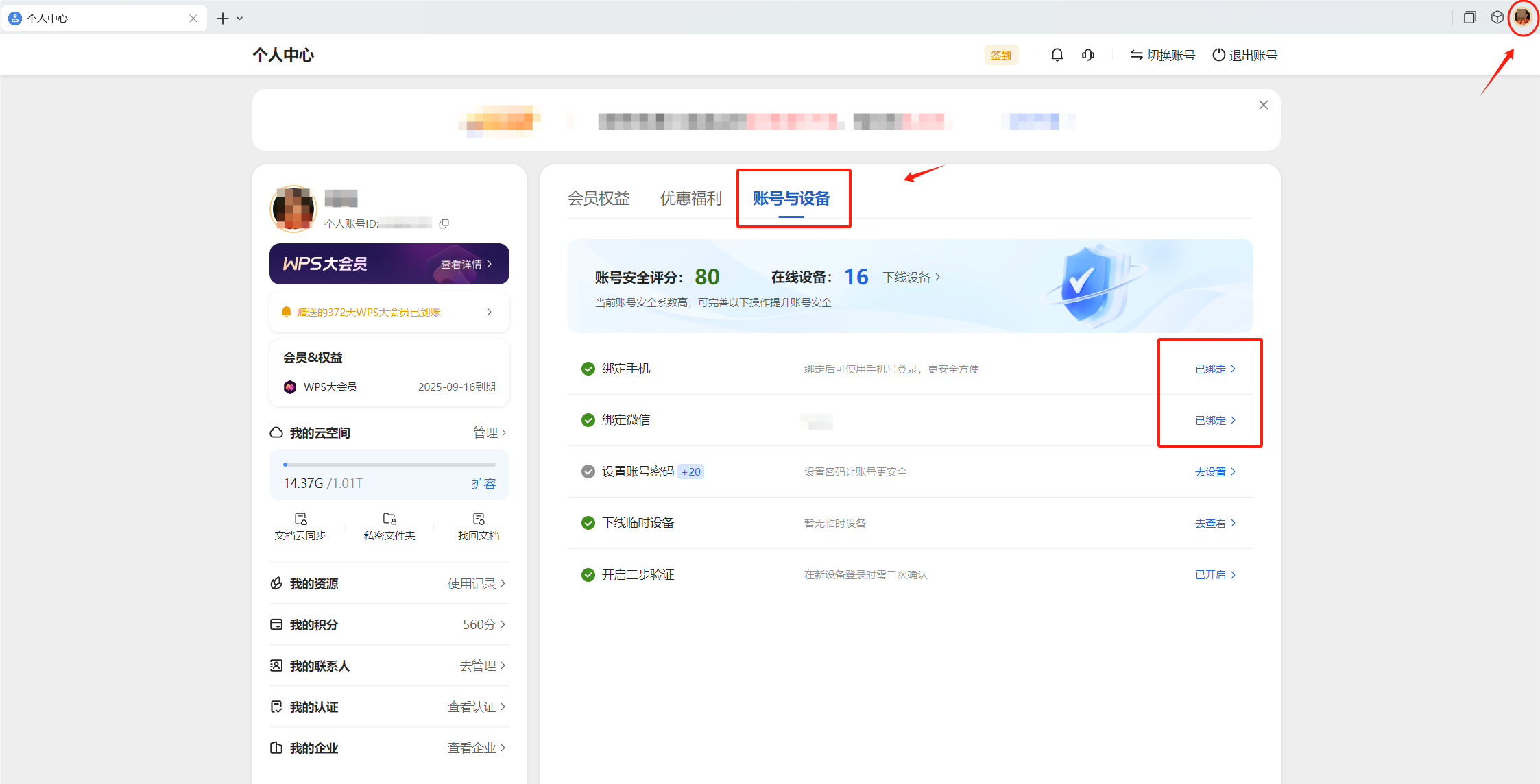Image resolution: width=1540 pixels, height=784 pixels.
Task: Click the online devices count 16
Action: tap(856, 277)
